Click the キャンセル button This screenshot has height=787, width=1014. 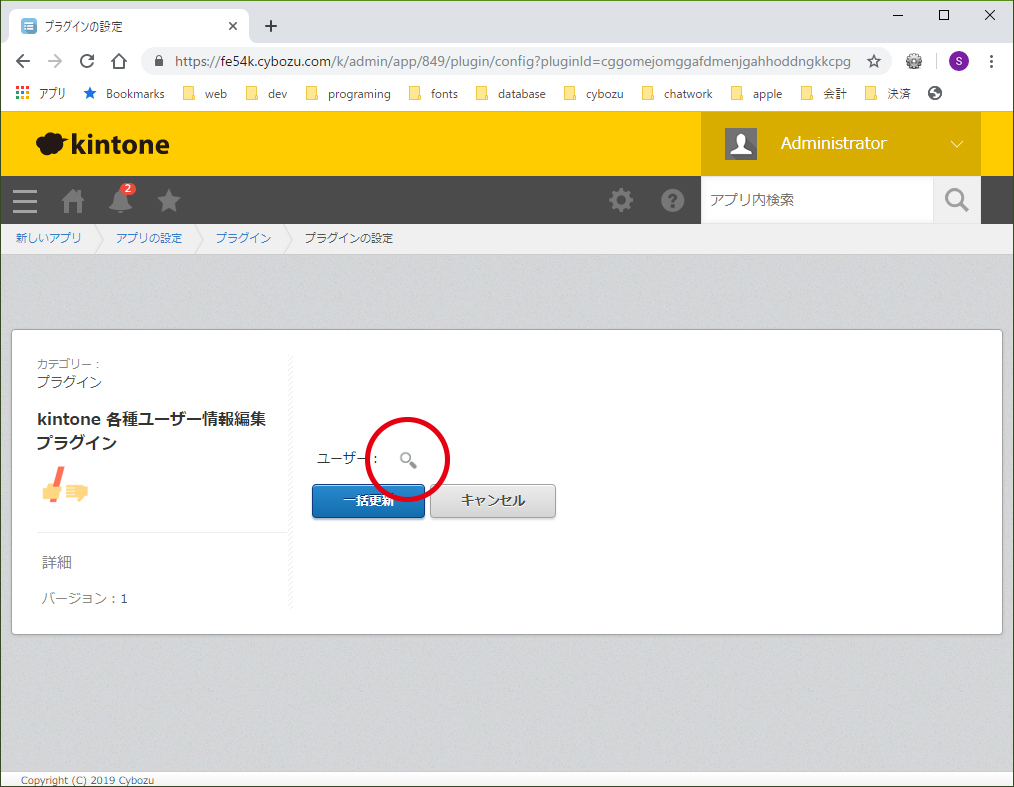tap(493, 501)
